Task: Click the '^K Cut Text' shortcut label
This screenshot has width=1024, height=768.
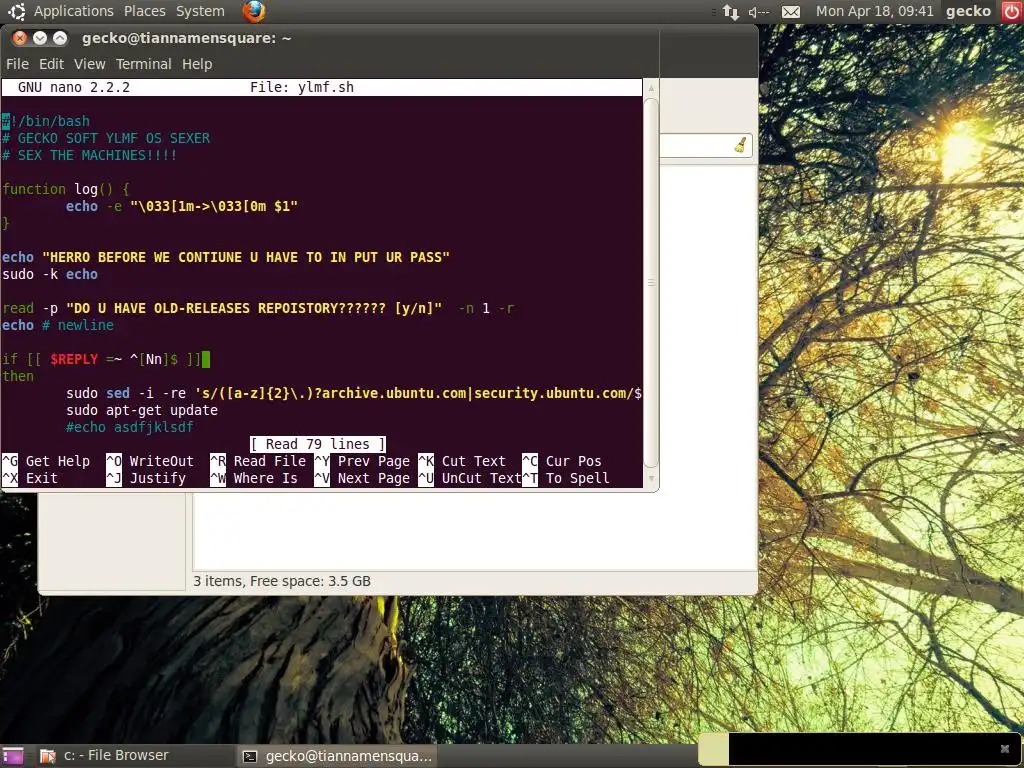Action: [x=462, y=460]
